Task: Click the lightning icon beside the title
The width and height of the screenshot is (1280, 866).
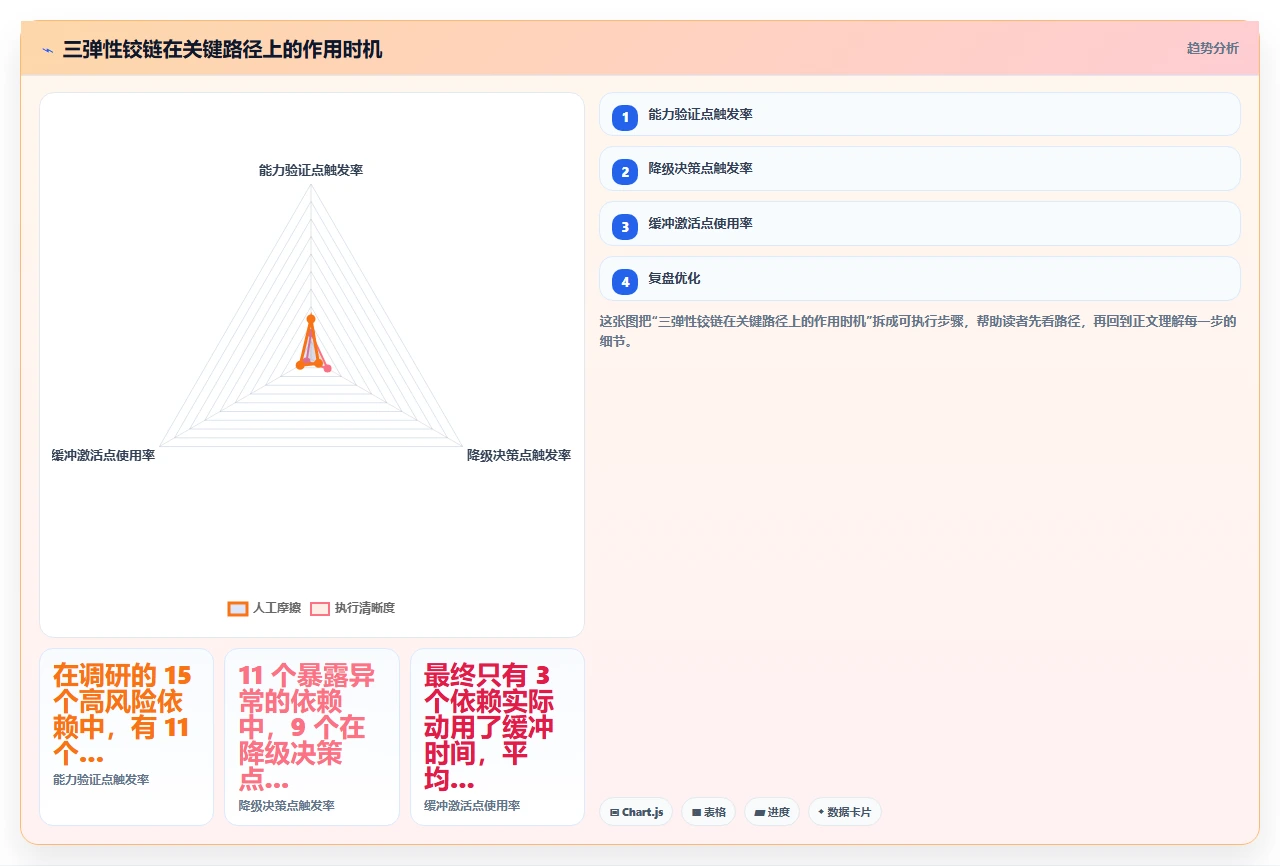Action: [47, 50]
